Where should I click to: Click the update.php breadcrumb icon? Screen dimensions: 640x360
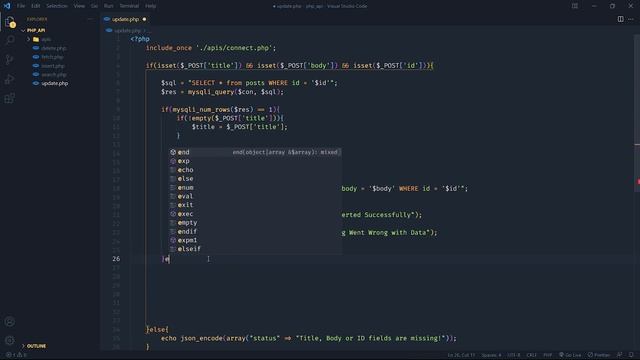coord(109,30)
